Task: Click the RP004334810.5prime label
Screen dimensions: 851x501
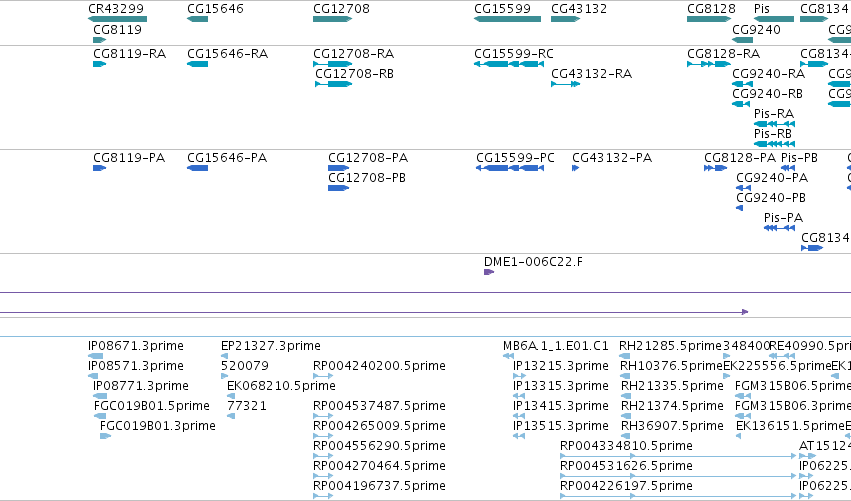Action: coord(626,446)
